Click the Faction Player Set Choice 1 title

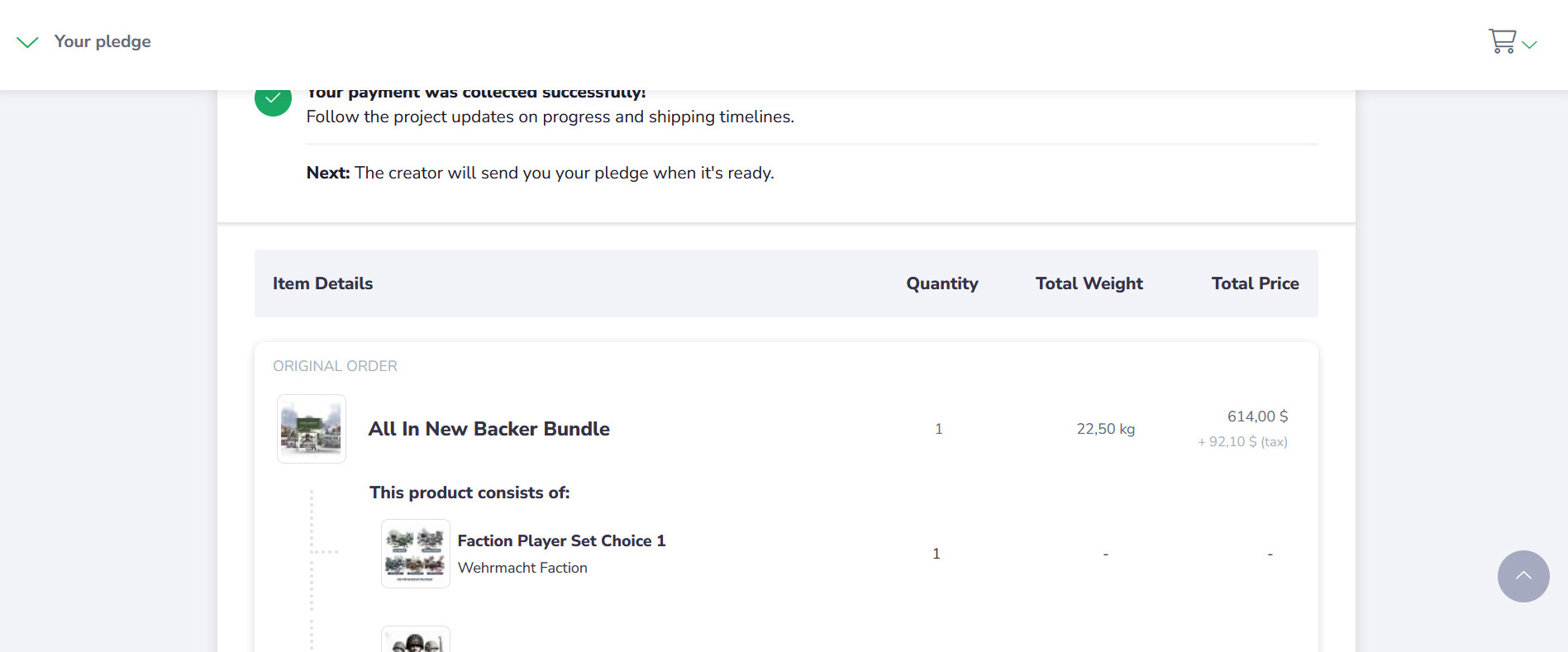pos(561,540)
